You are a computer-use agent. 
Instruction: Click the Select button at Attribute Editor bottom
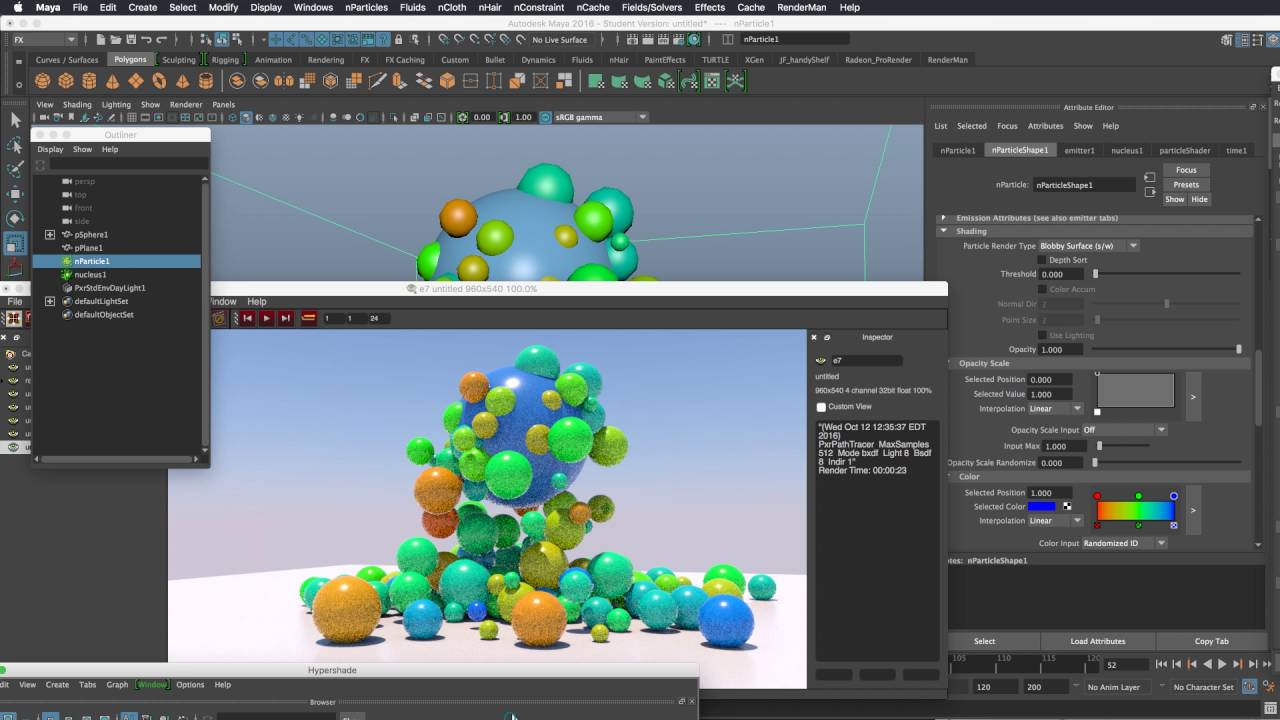[x=984, y=641]
